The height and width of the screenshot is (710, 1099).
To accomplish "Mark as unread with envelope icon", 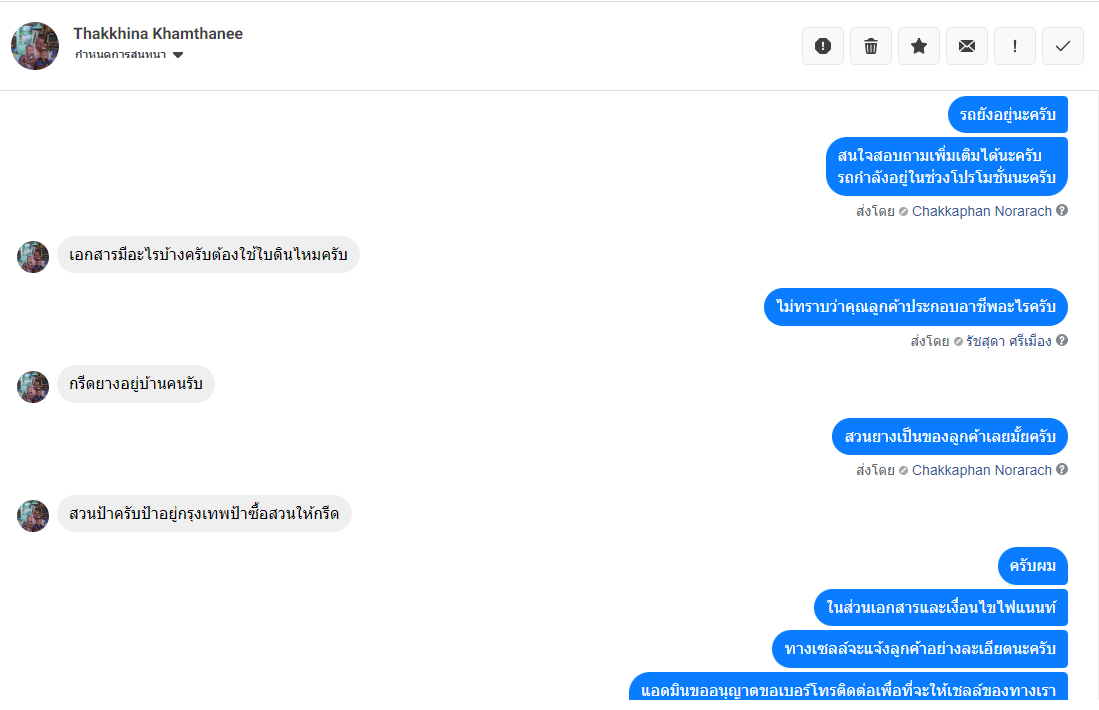I will [967, 46].
